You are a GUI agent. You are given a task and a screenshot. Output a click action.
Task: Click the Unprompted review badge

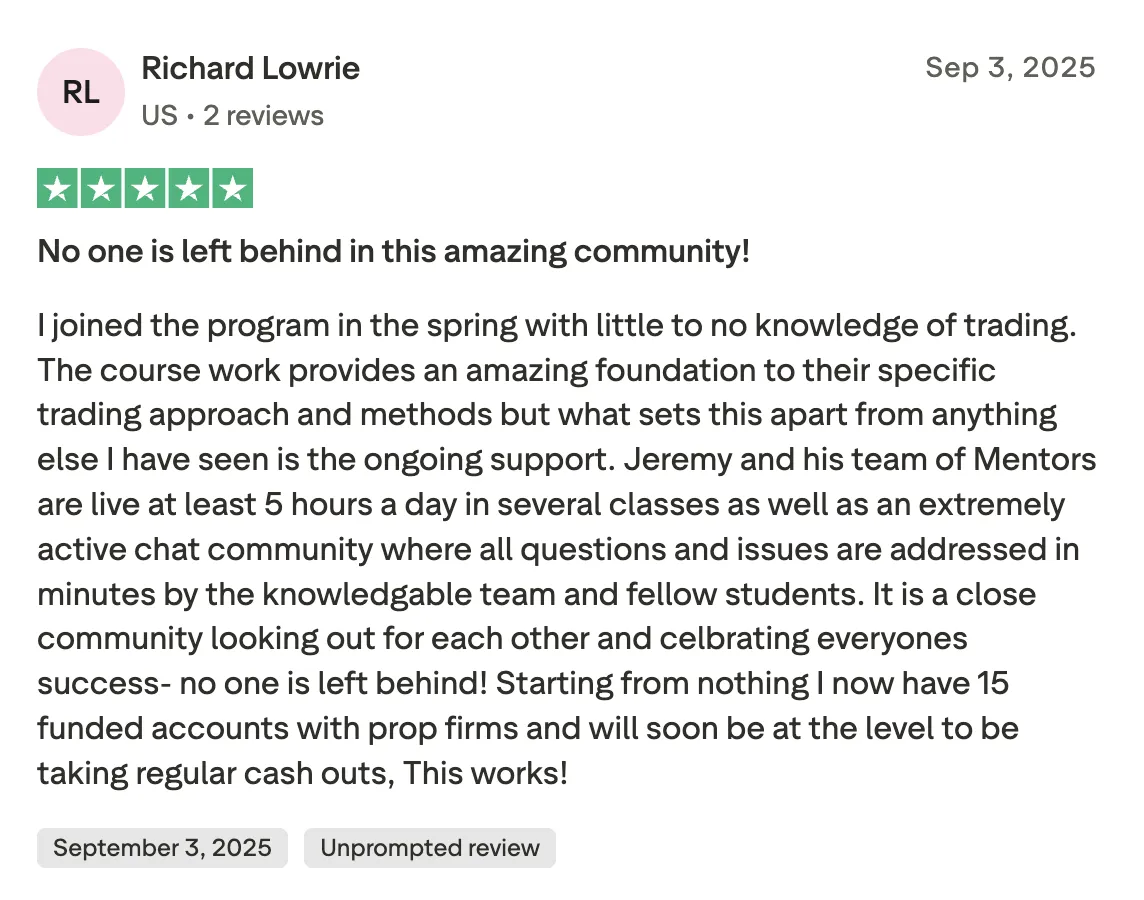[x=430, y=847]
